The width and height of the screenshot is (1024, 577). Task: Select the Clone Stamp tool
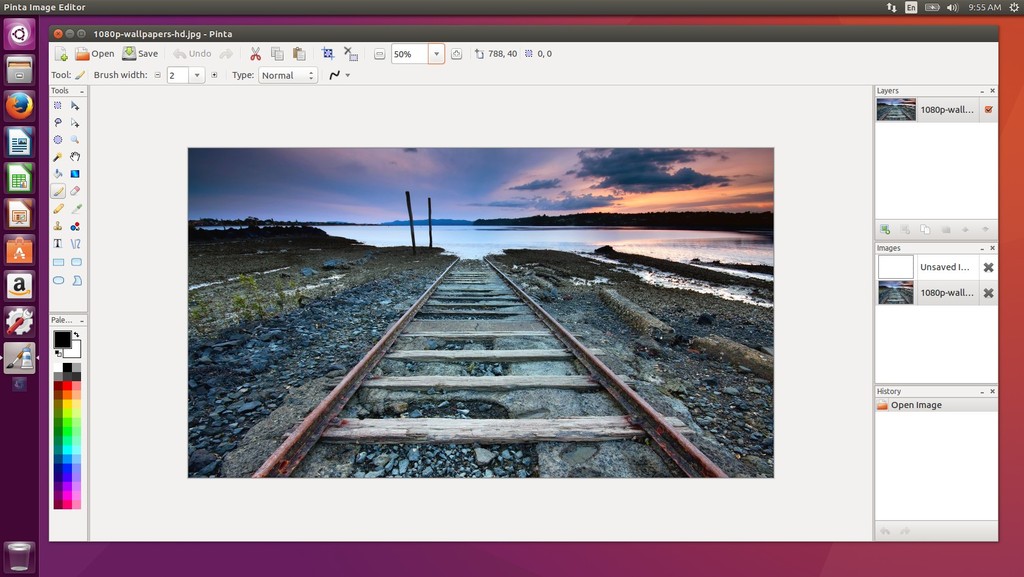click(58, 226)
